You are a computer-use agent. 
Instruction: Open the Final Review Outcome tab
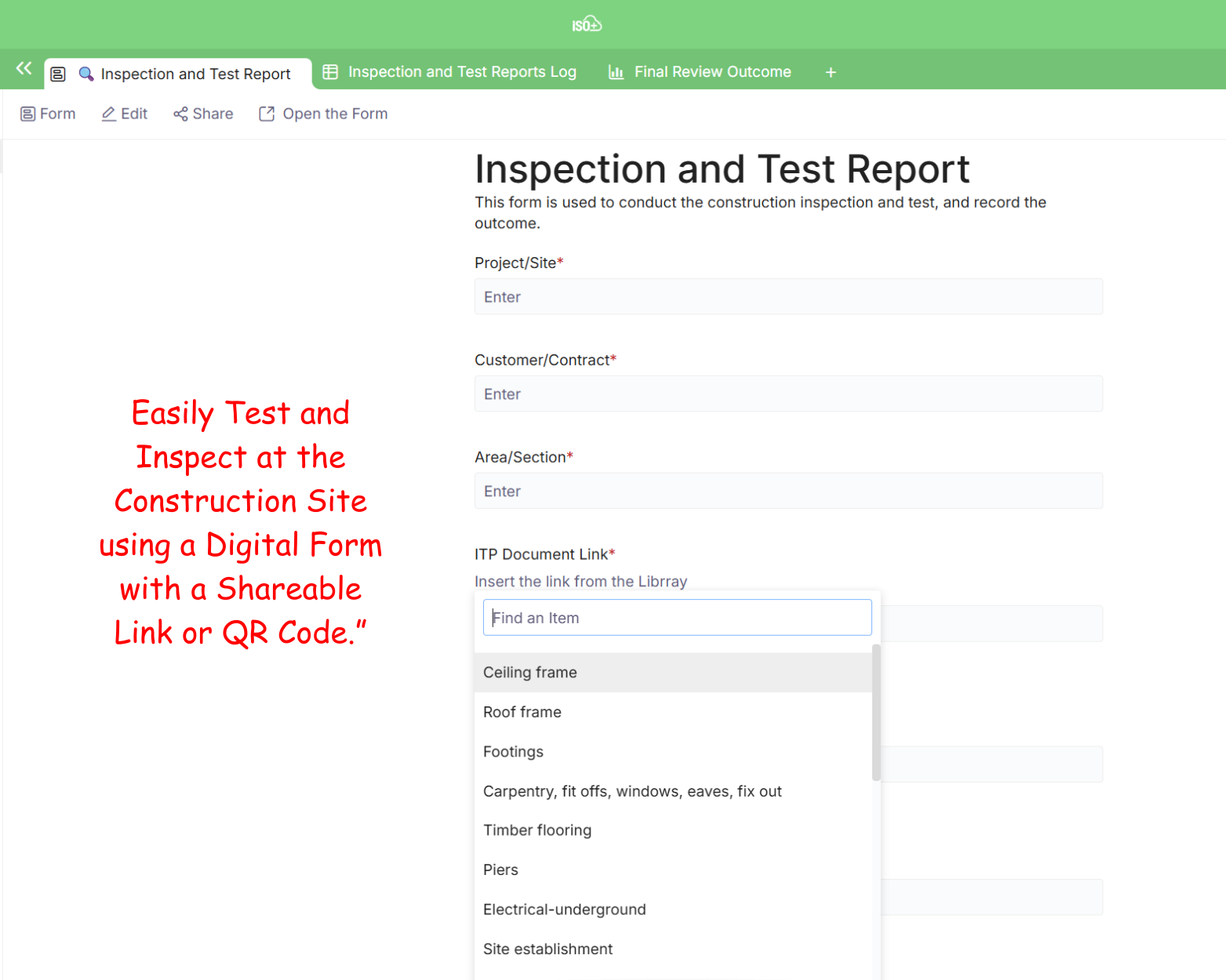711,72
